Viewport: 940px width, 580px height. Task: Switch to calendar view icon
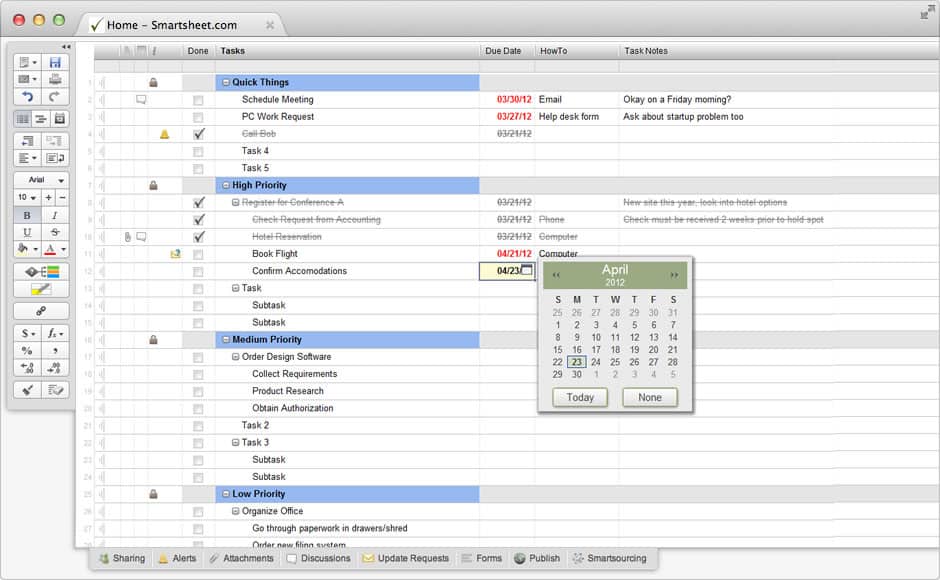59,119
